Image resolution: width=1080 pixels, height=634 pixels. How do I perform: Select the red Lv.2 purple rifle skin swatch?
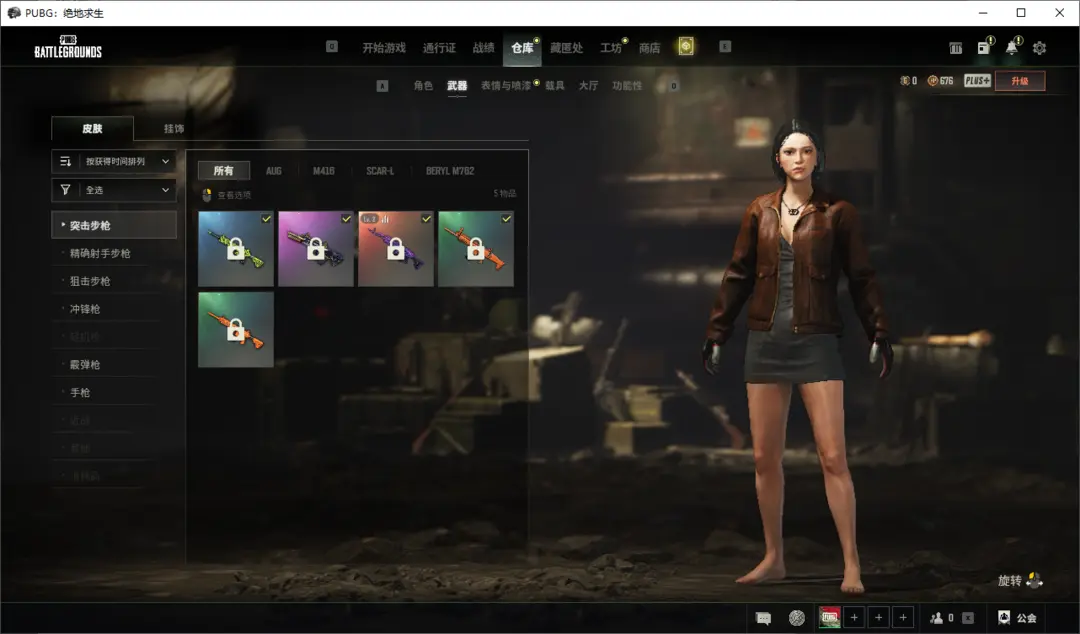pos(396,249)
